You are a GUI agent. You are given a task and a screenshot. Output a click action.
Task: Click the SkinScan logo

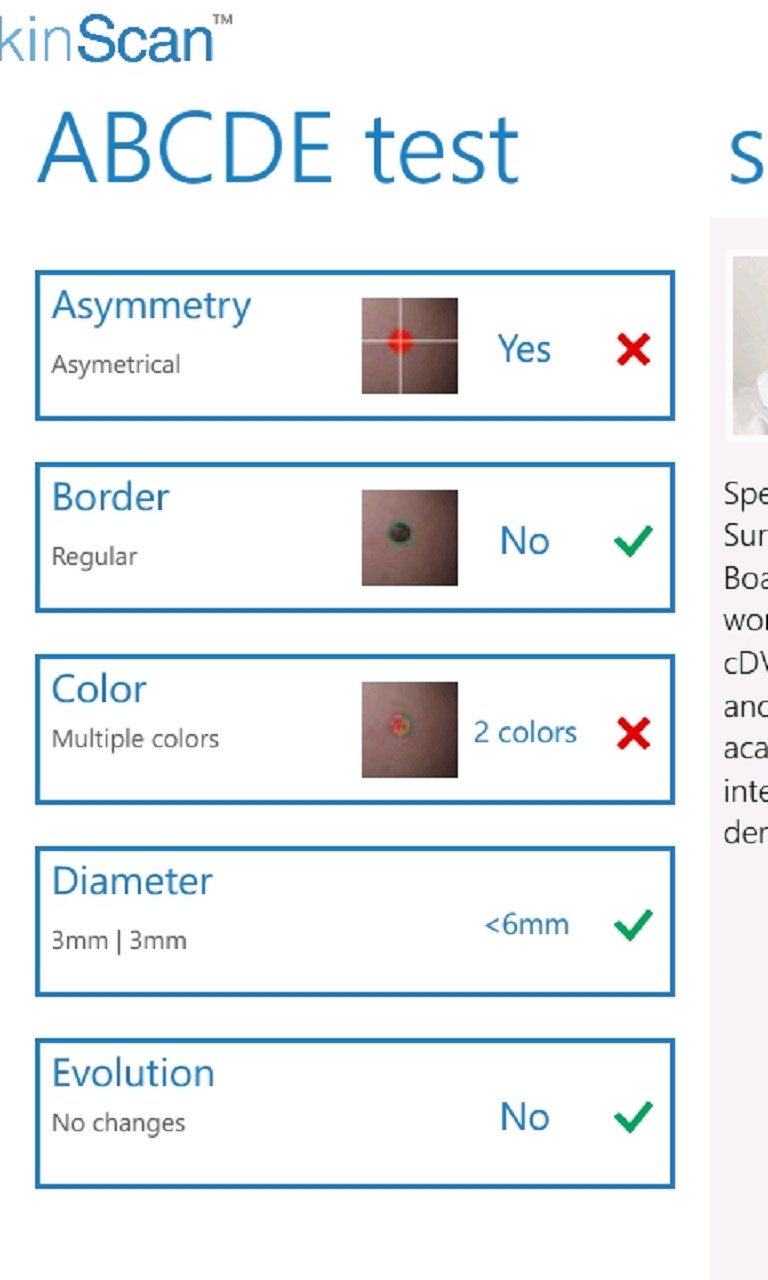(110, 35)
